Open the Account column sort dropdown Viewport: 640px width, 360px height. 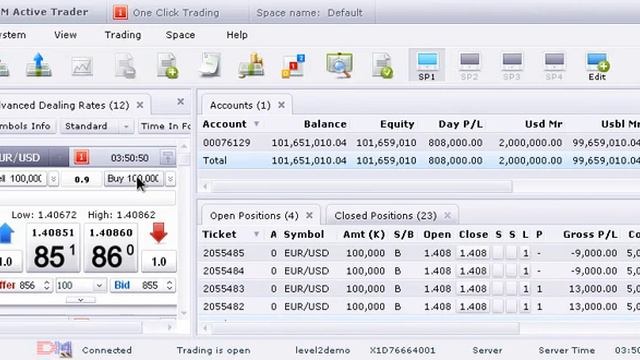[256, 124]
